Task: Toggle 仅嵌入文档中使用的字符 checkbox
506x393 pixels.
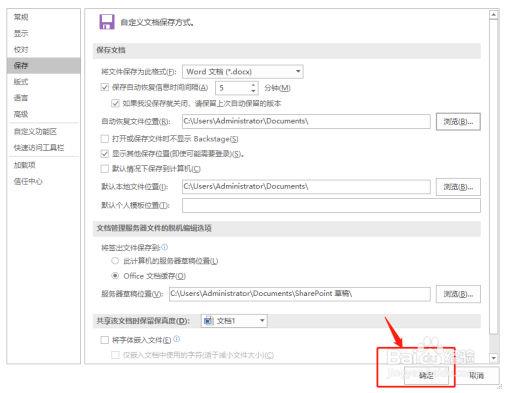Action: coord(115,355)
